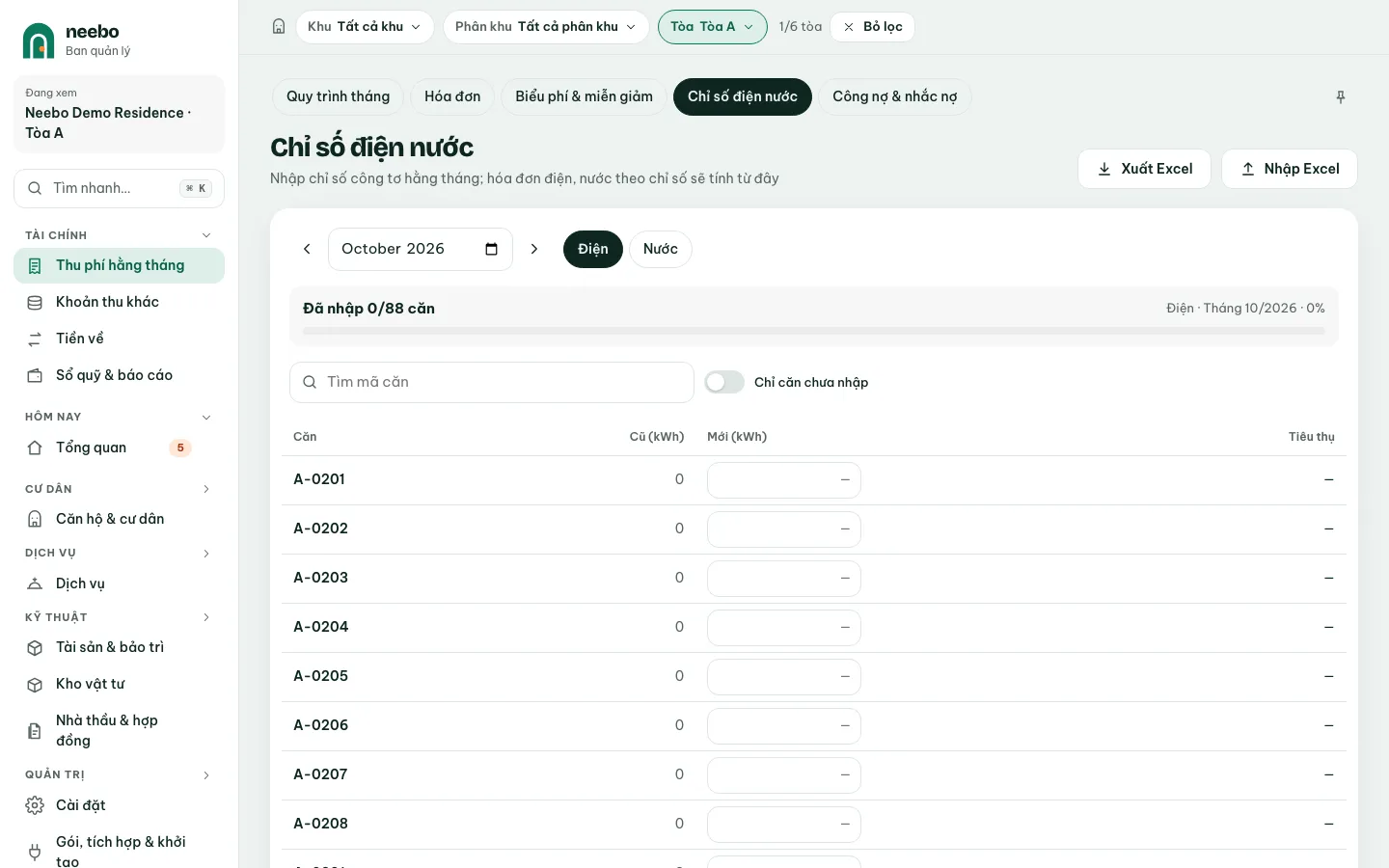
Task: Click the calendar icon in month field
Action: pyautogui.click(x=491, y=249)
